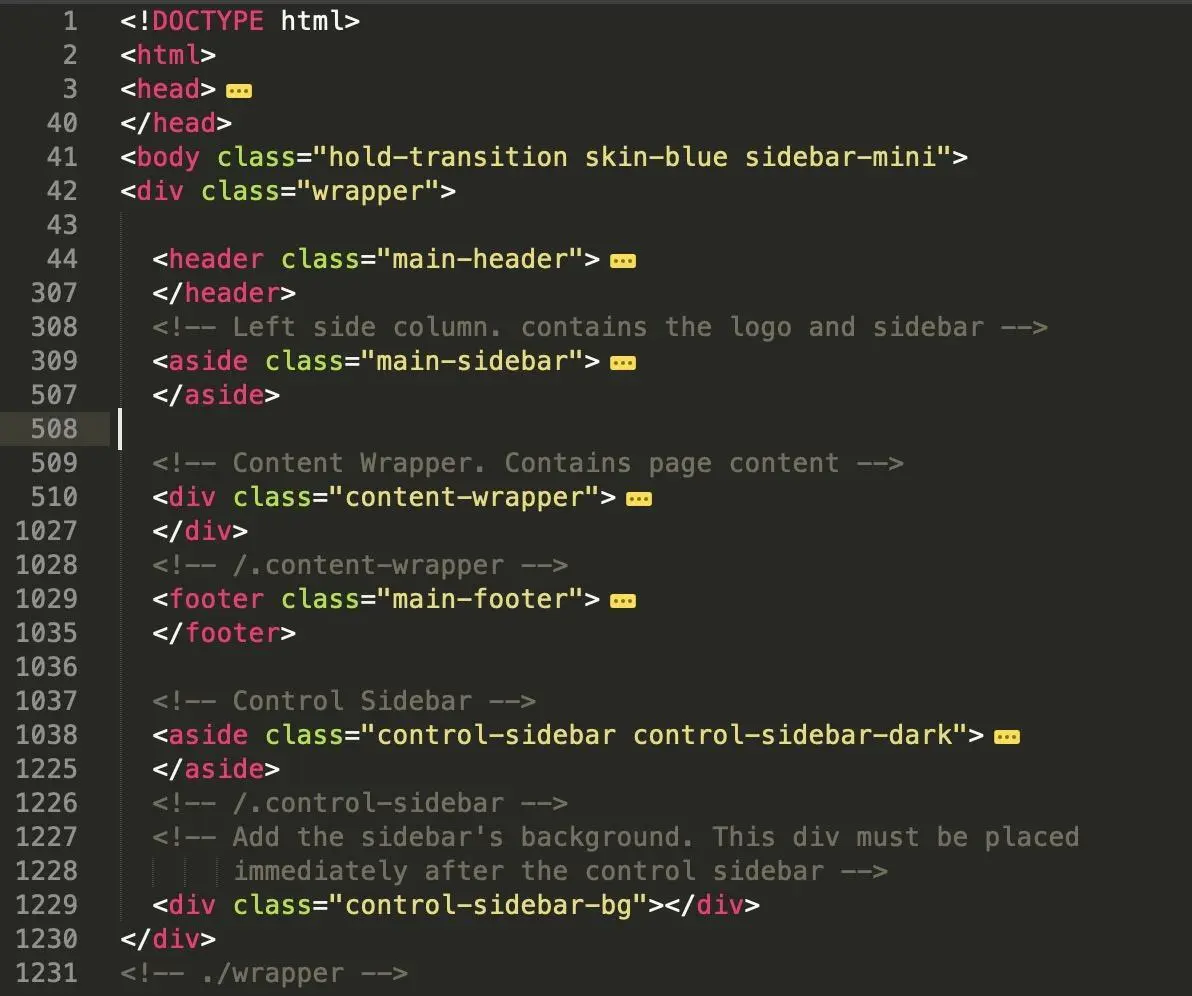1192x996 pixels.
Task: Expand the folded main-header marker
Action: (623, 261)
